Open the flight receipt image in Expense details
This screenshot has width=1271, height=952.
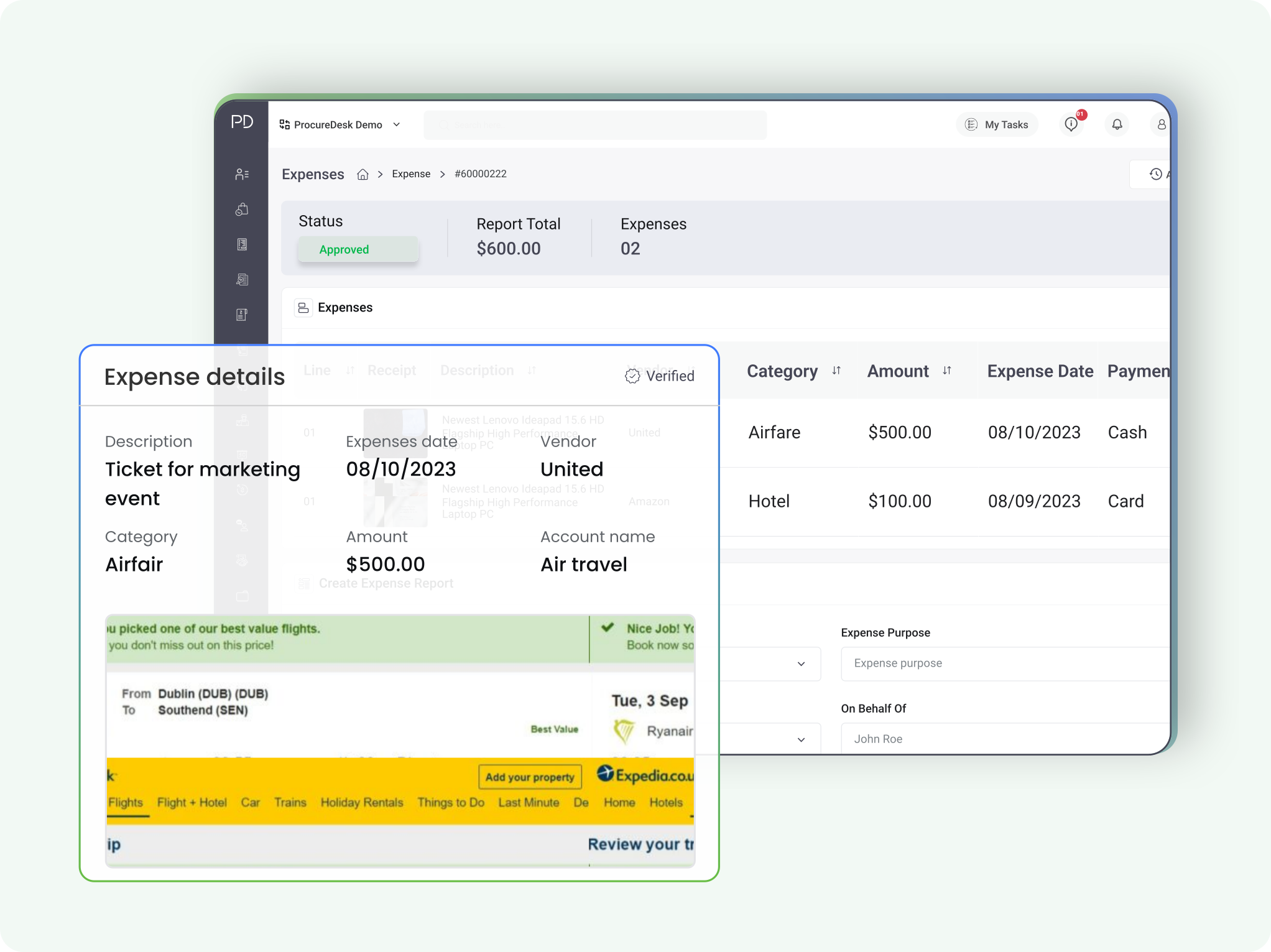(x=400, y=740)
